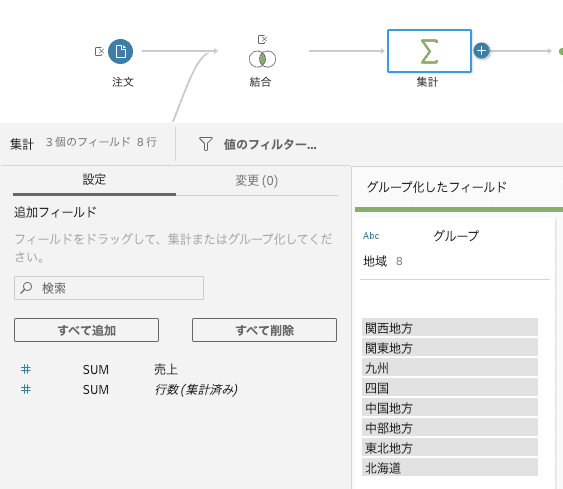Focus the 検索 search field
This screenshot has height=489, width=563.
[x=109, y=288]
